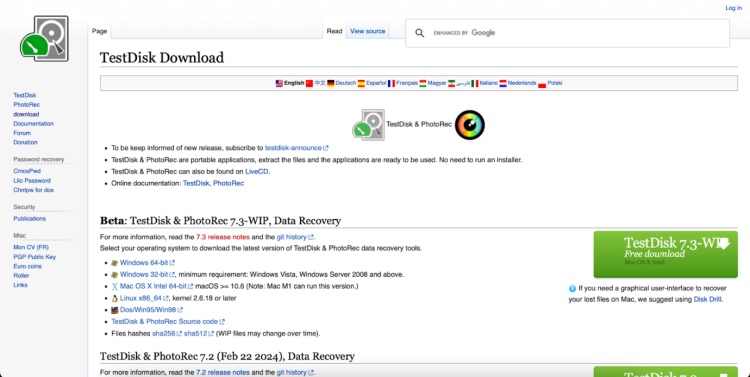Open the Publications link
The height and width of the screenshot is (377, 750).
(x=30, y=219)
